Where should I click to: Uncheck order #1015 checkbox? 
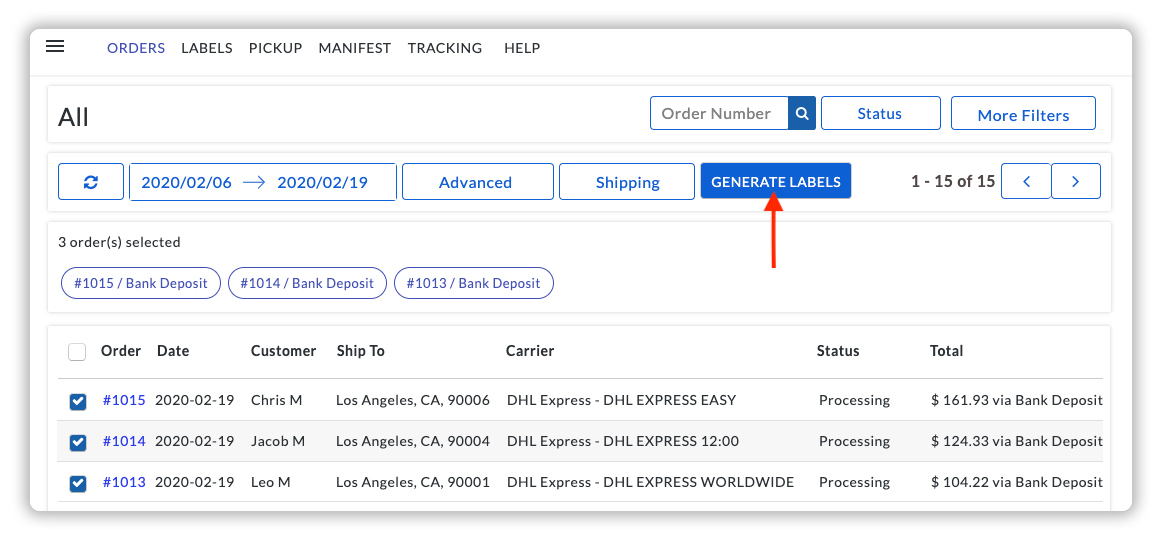pyautogui.click(x=77, y=402)
